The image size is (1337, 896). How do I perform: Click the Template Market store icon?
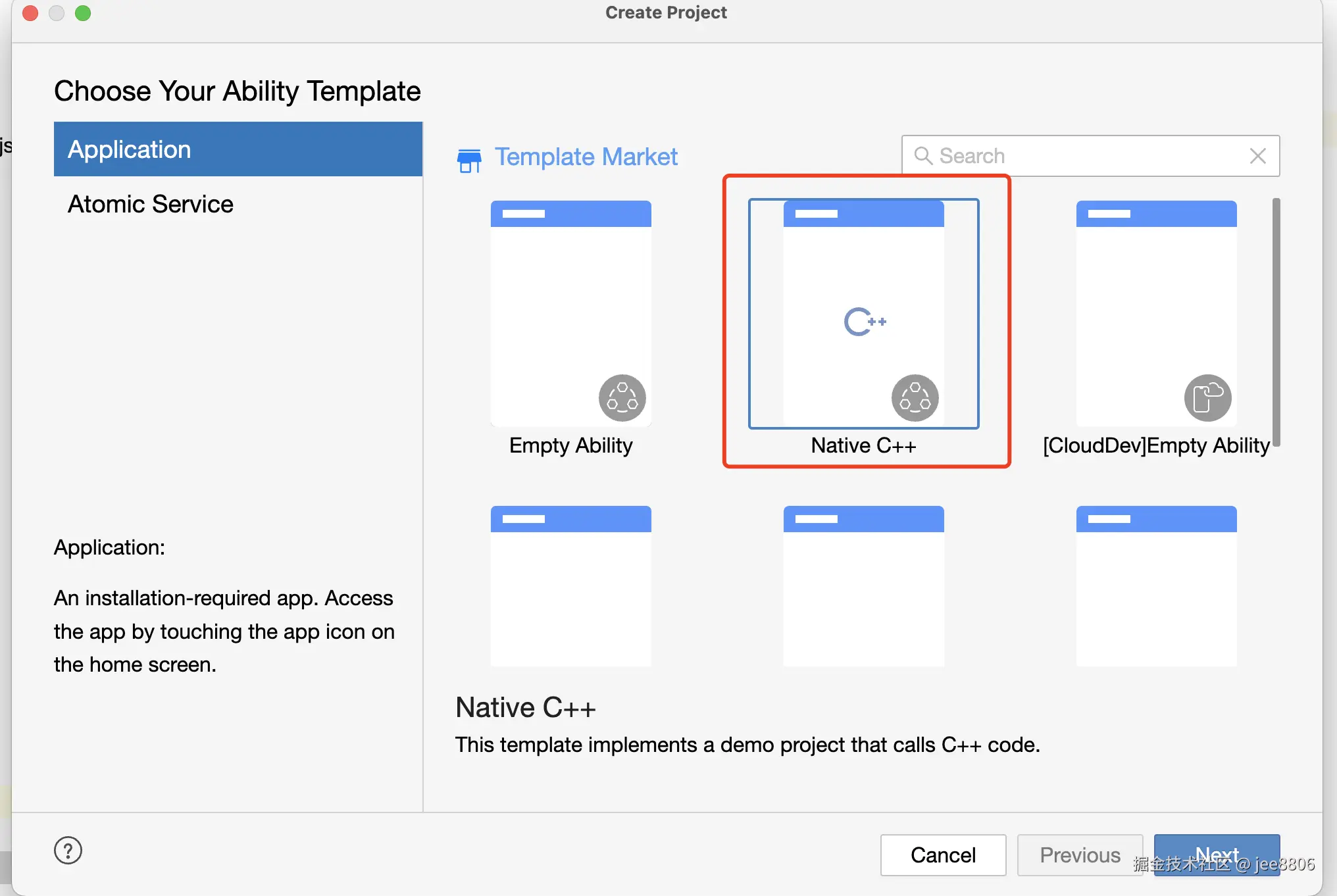[469, 159]
